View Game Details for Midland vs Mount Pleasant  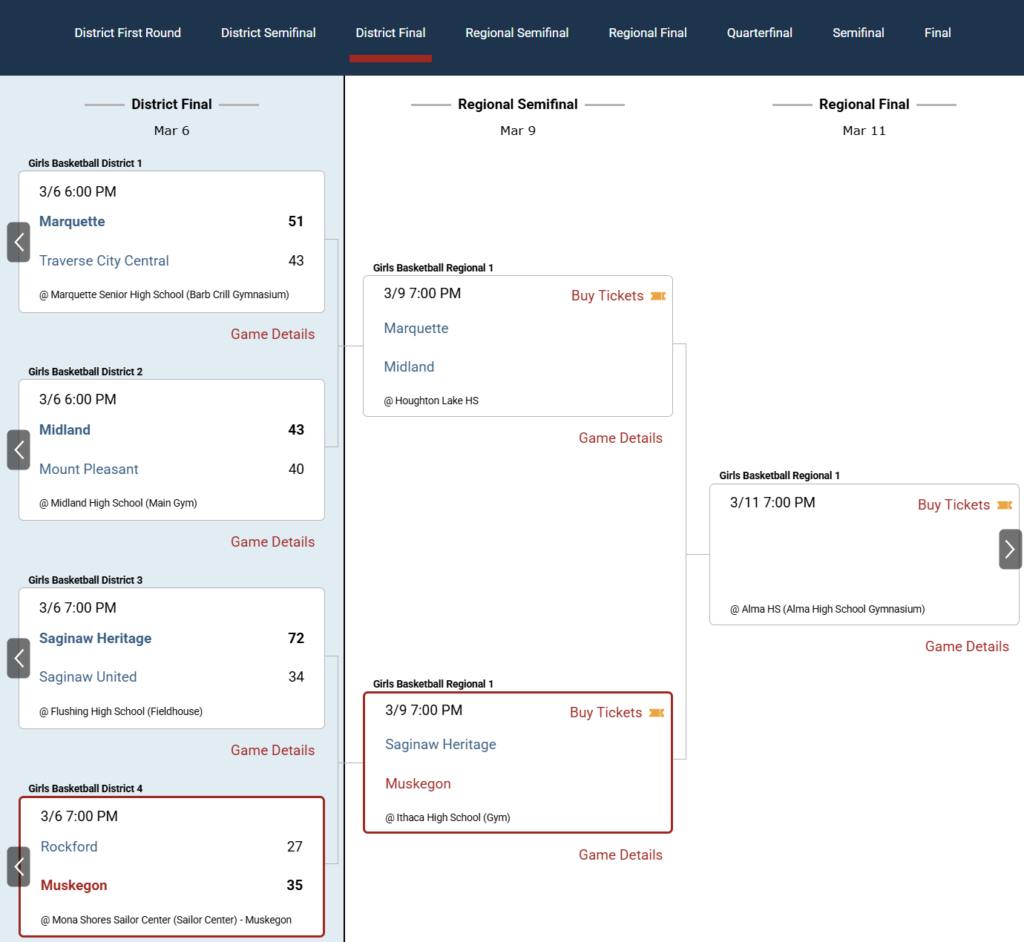click(272, 542)
